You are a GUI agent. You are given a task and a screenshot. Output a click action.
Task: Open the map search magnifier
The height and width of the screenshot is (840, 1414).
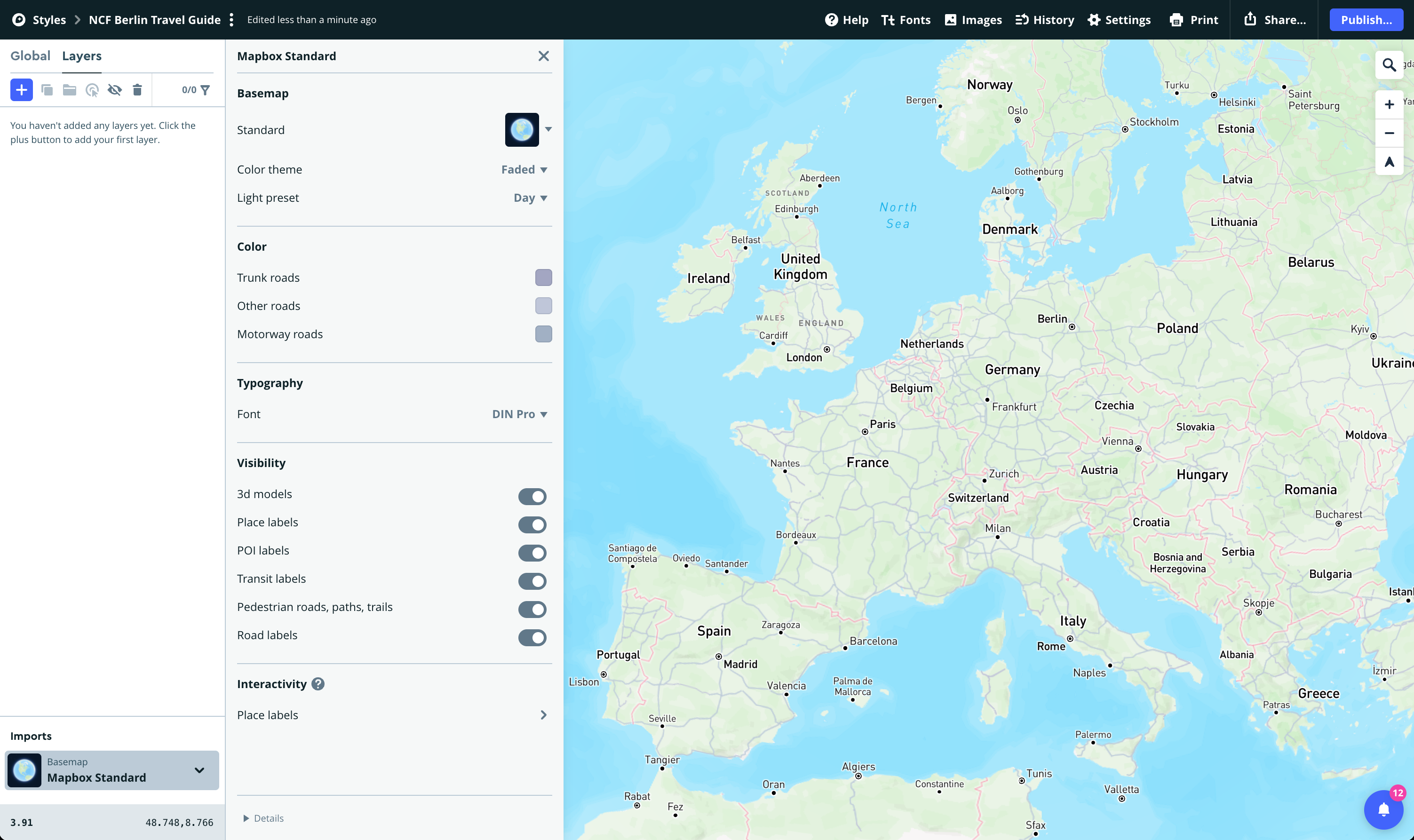[1389, 65]
